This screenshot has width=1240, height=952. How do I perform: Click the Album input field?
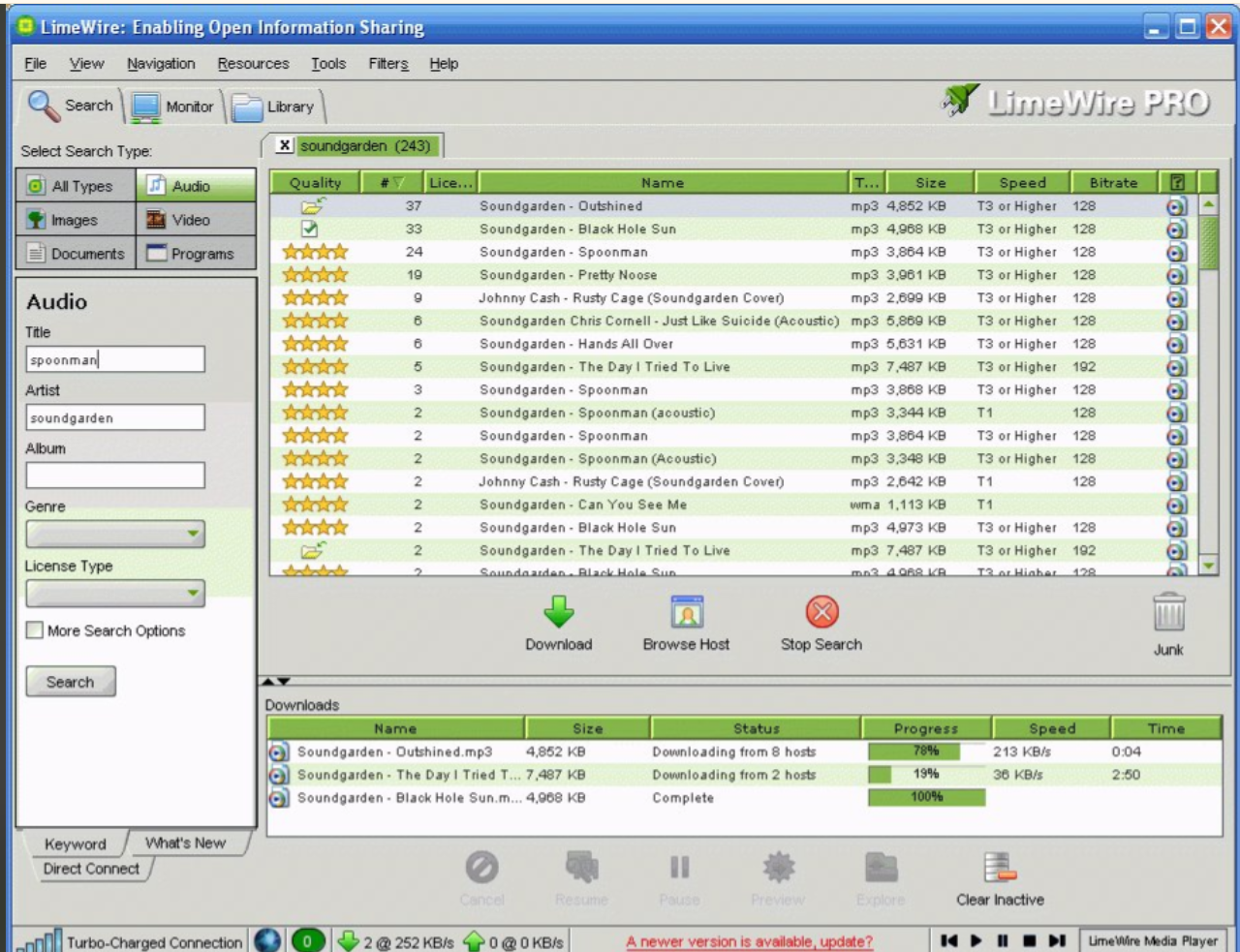[x=115, y=476]
